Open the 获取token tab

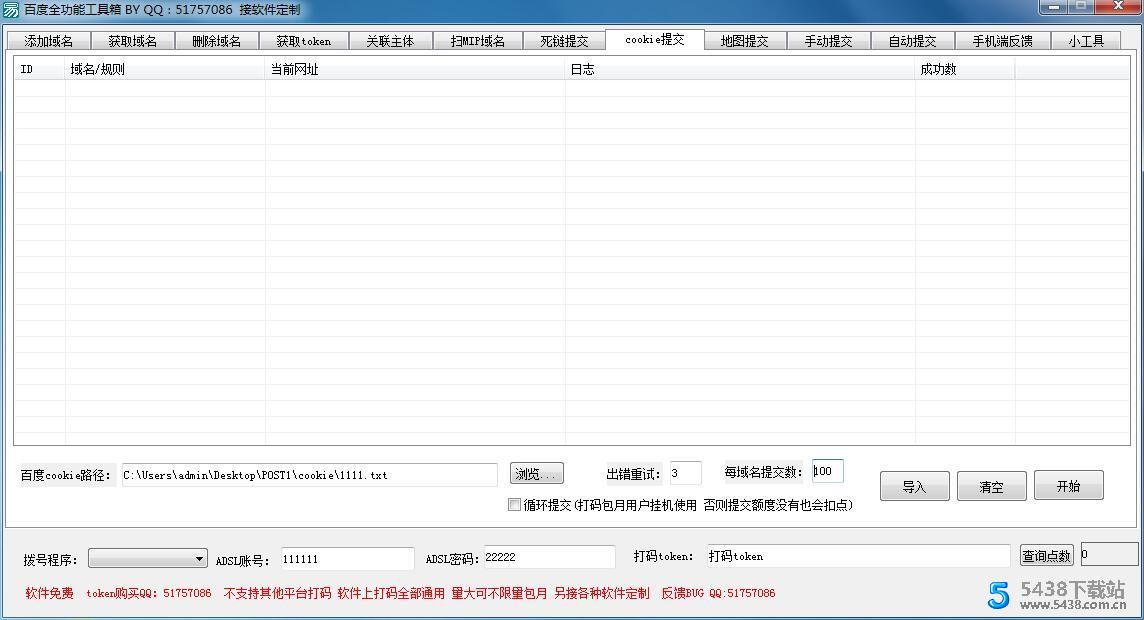303,41
